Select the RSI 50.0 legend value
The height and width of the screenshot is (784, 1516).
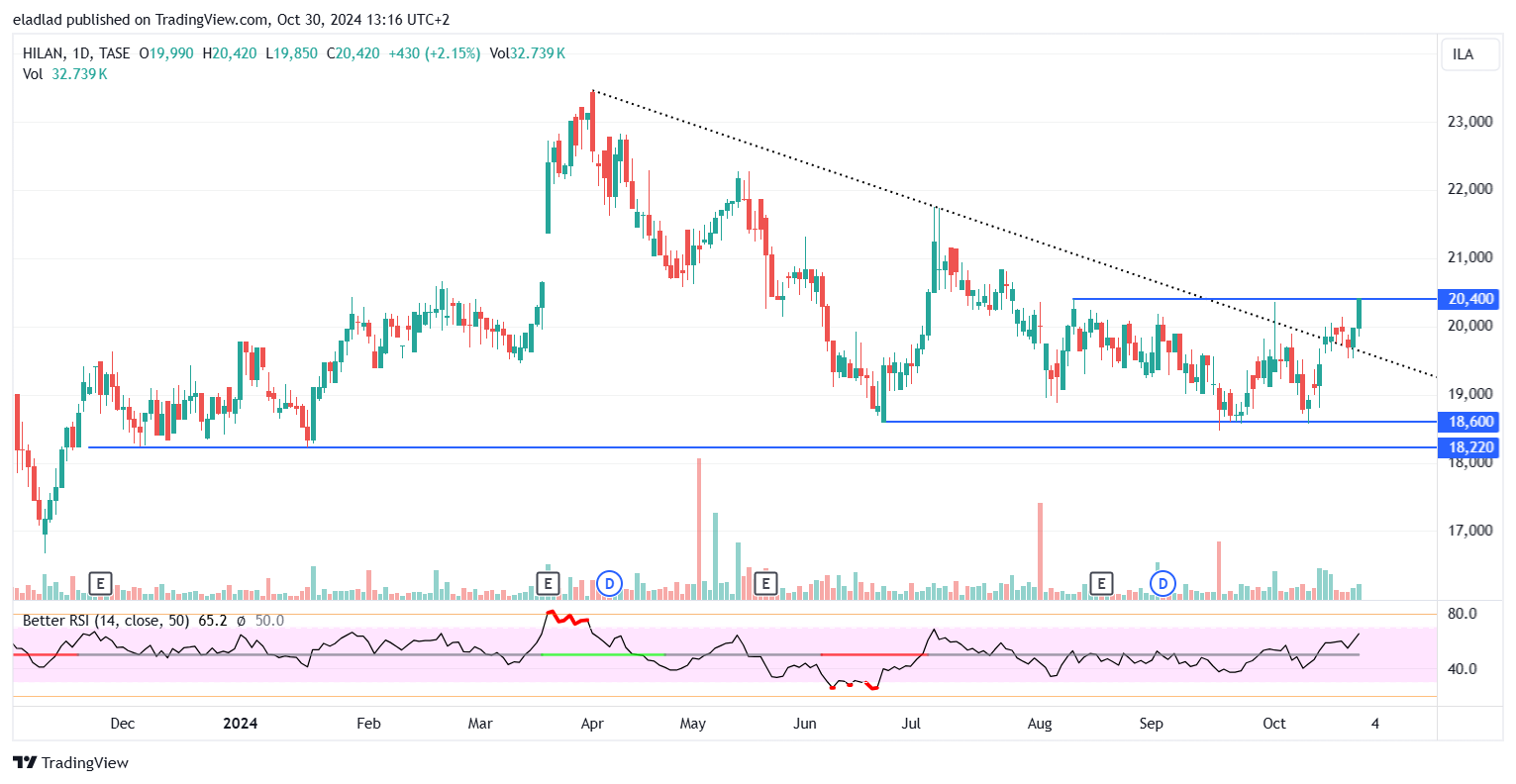pyautogui.click(x=269, y=621)
